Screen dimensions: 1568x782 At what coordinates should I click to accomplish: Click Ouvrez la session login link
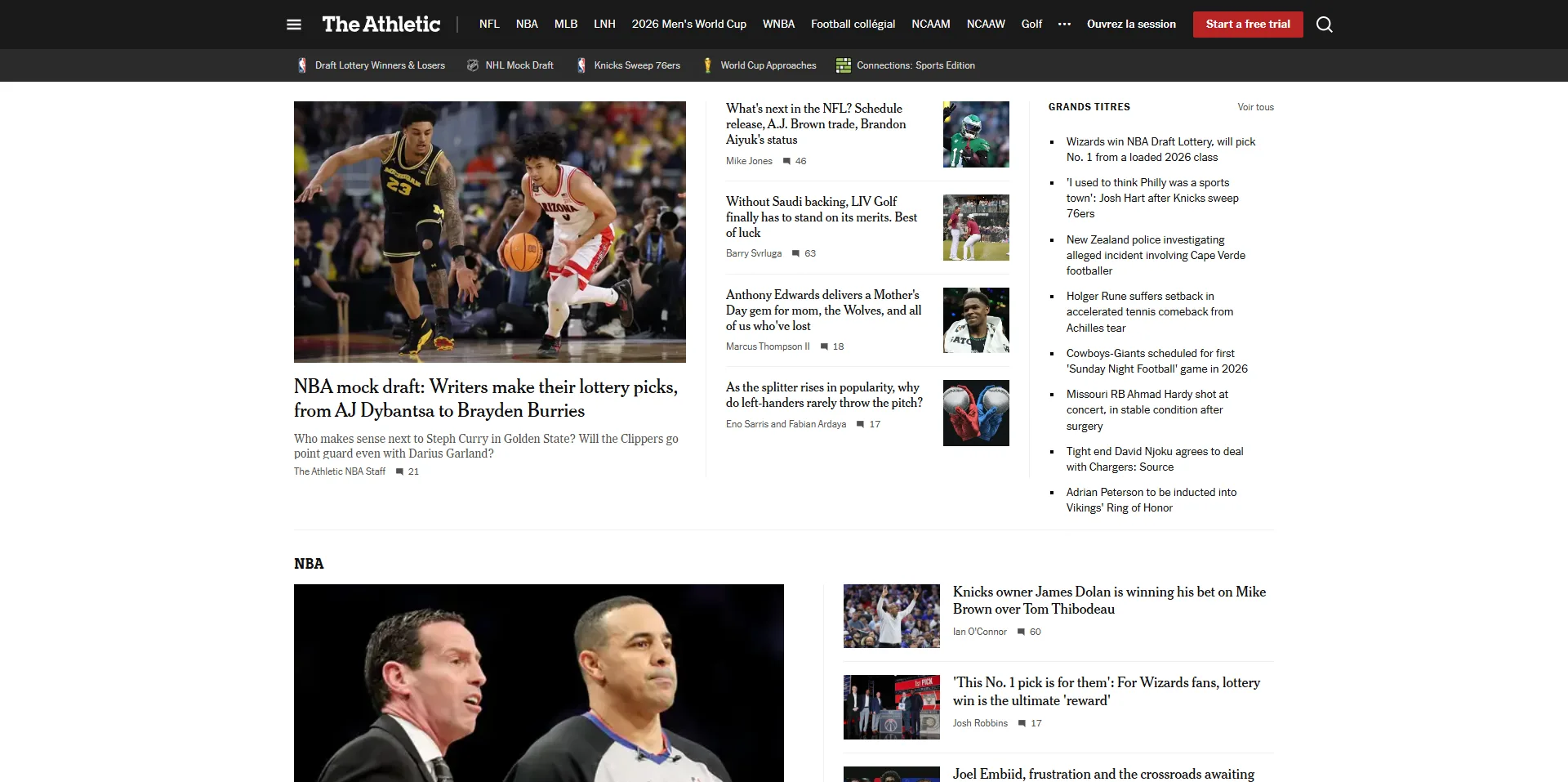1131,25
